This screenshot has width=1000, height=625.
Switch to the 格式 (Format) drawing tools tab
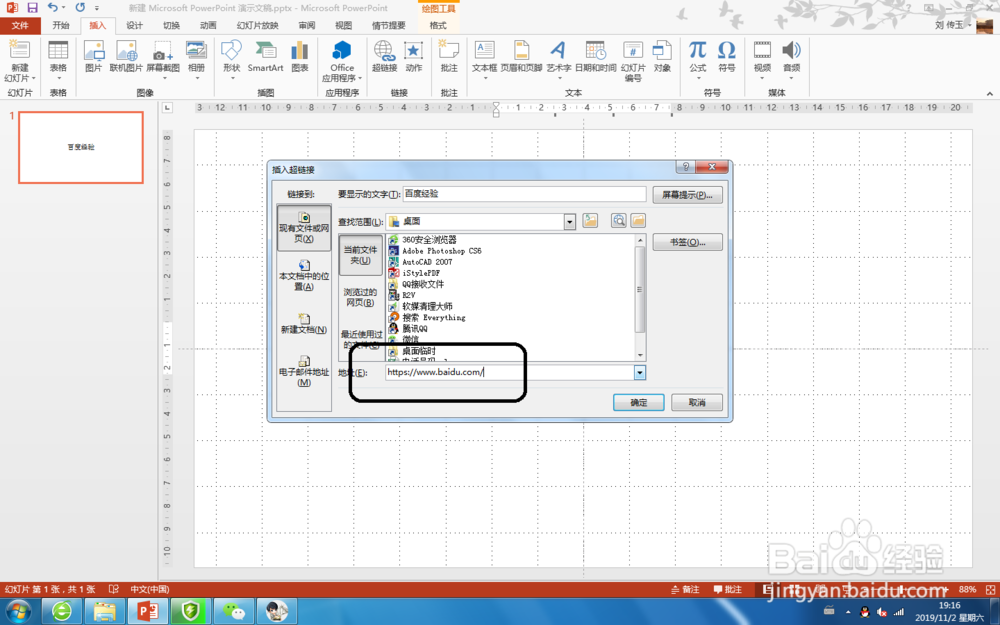coord(438,26)
